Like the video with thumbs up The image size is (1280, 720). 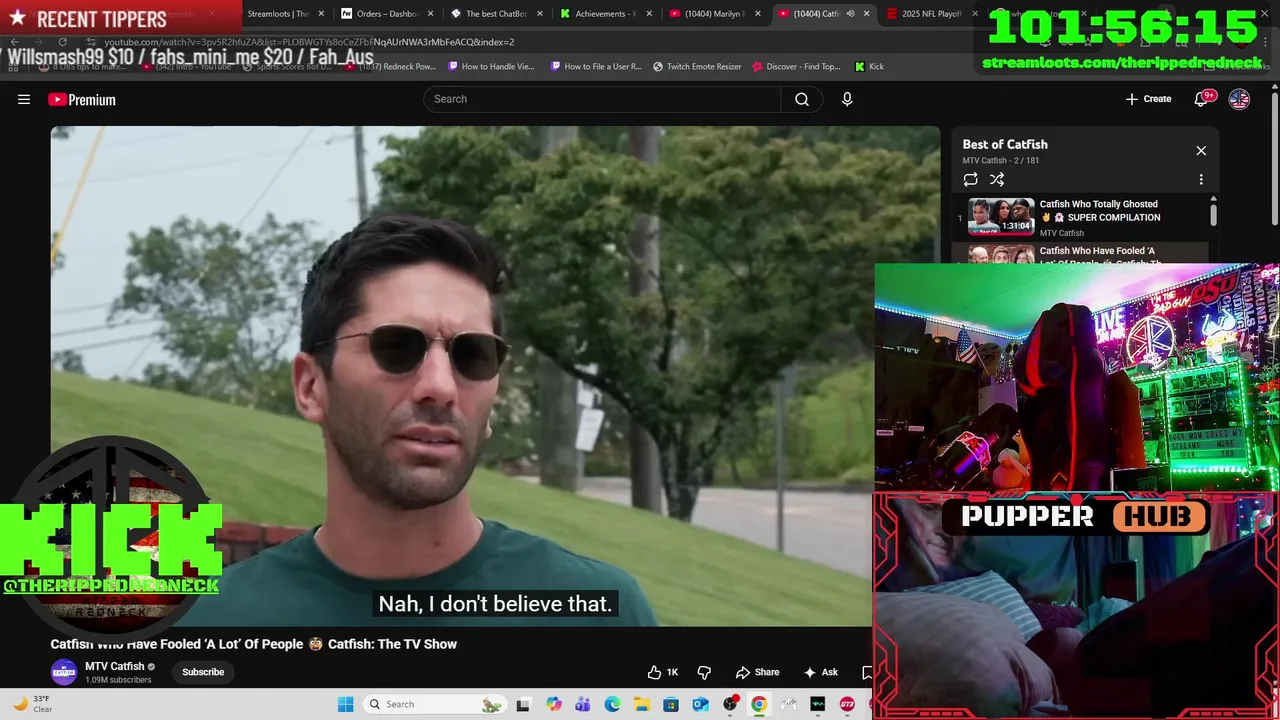coord(662,672)
